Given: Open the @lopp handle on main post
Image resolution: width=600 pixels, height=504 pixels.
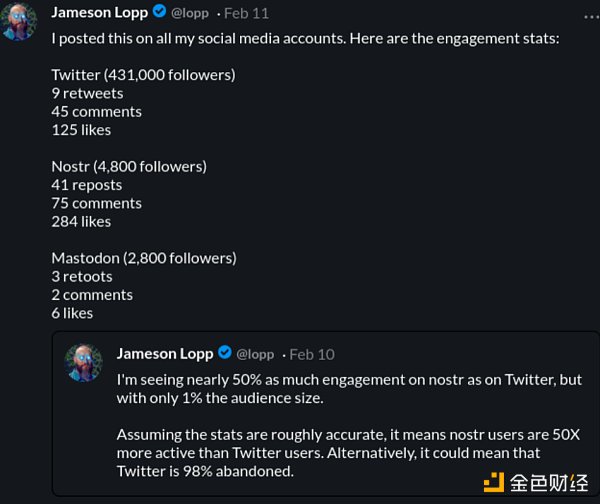Looking at the screenshot, I should coord(190,14).
